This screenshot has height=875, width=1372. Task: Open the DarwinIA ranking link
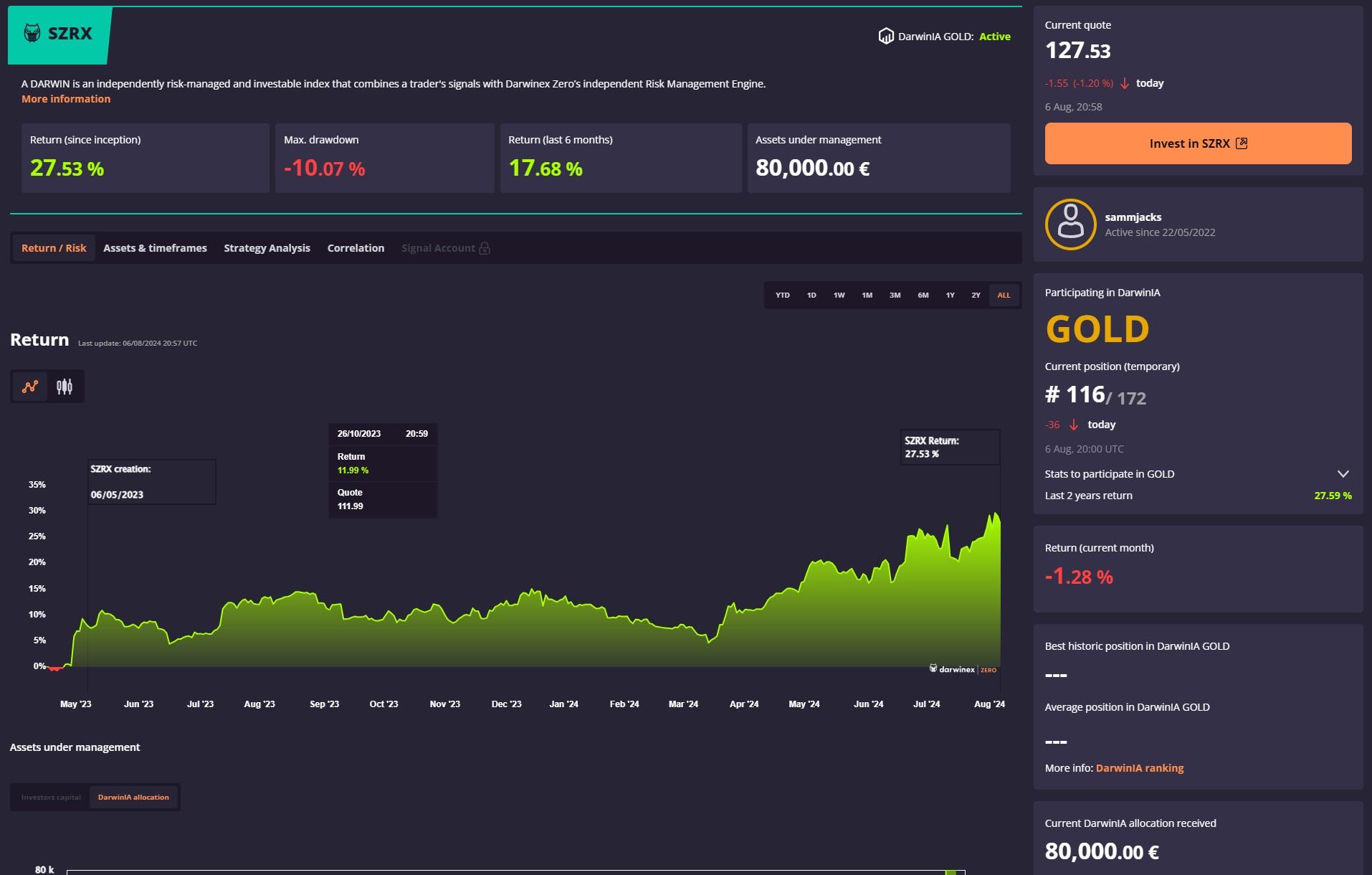tap(1139, 768)
